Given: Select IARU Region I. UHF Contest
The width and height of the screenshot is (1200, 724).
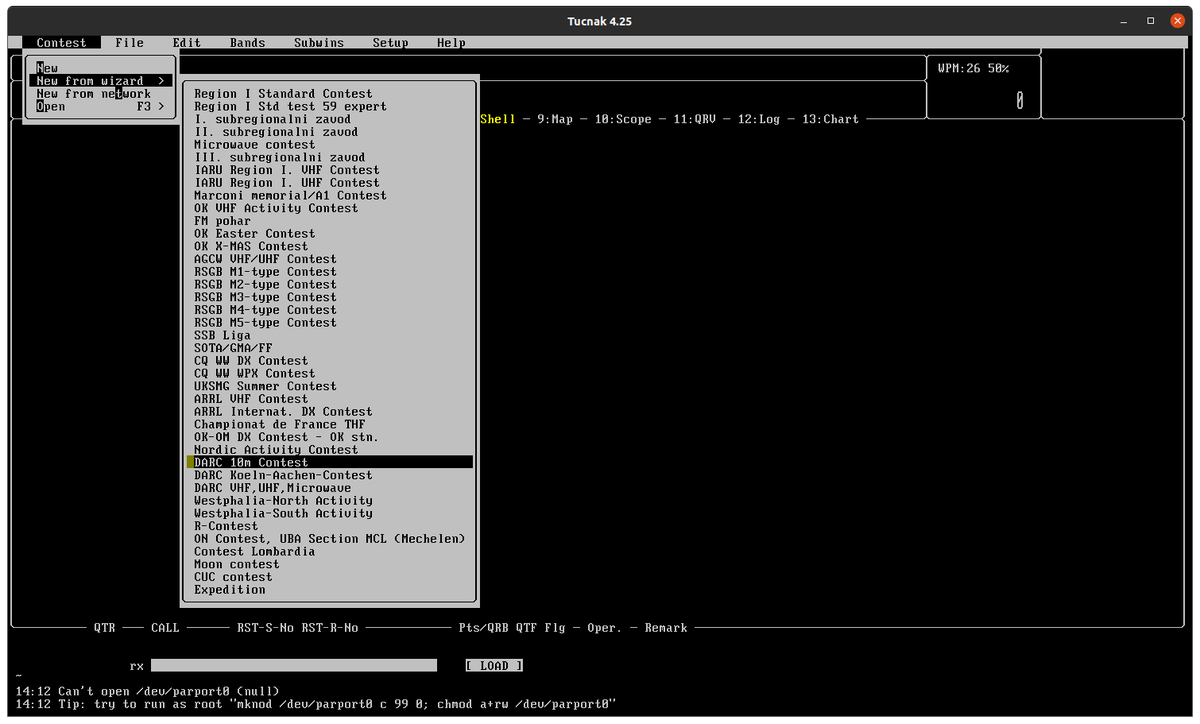Looking at the screenshot, I should pos(329,183).
